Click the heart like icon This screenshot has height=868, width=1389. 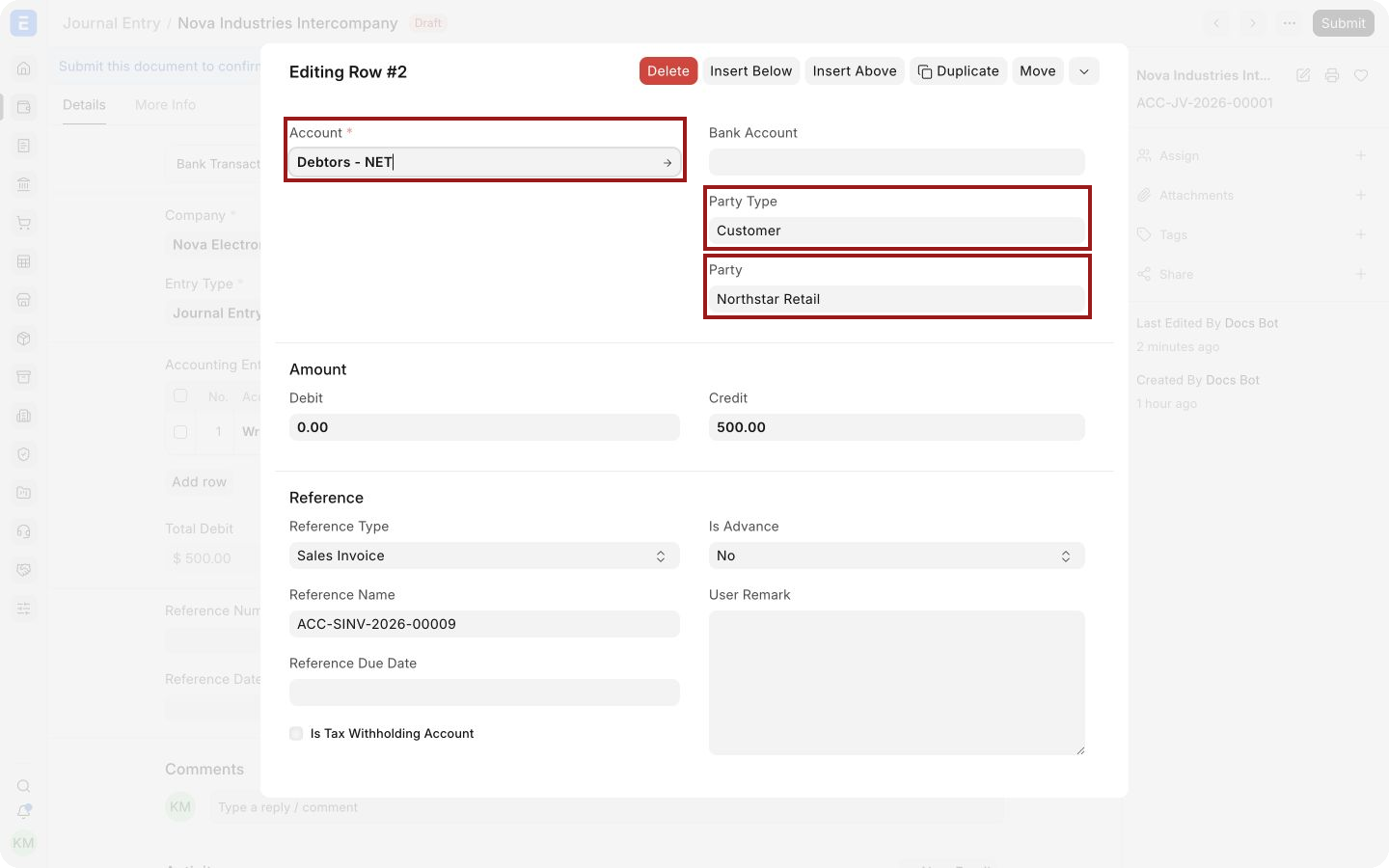(1361, 75)
